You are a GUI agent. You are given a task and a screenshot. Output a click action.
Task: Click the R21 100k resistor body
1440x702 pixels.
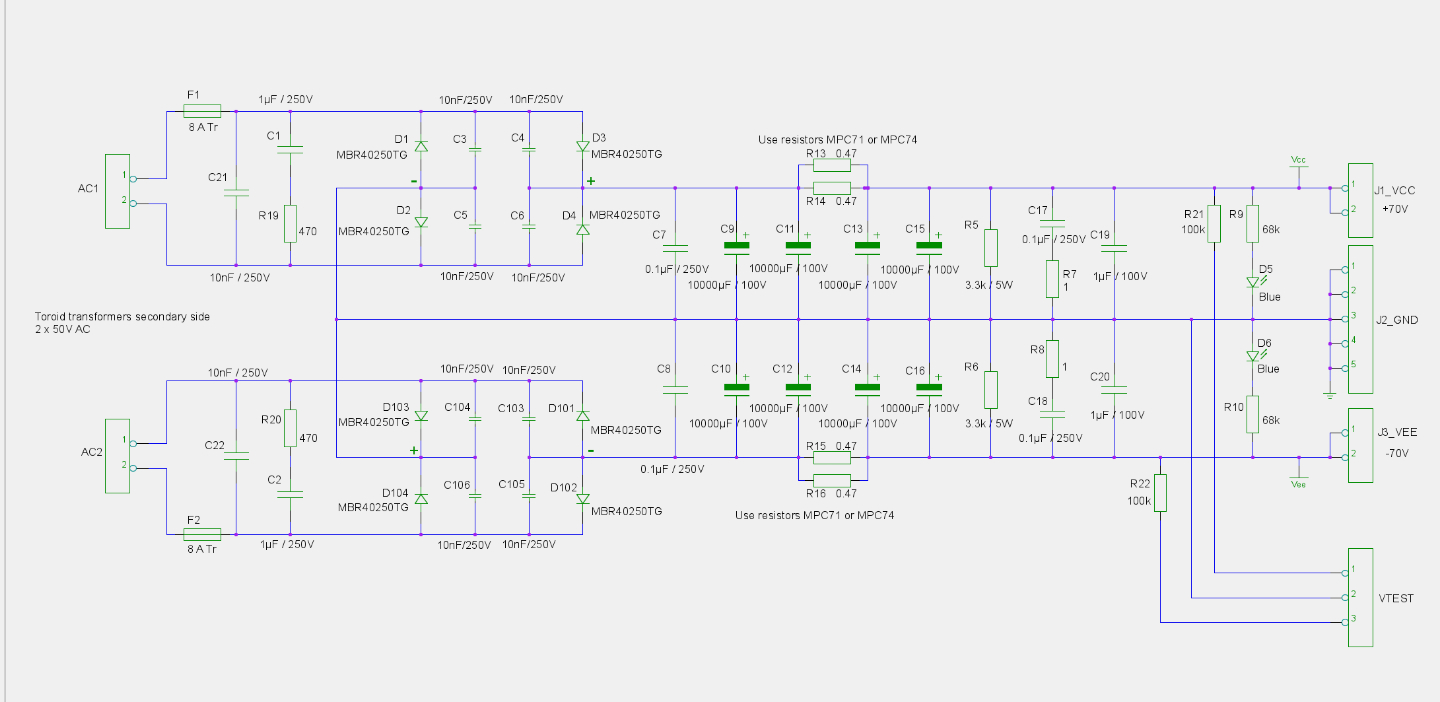click(x=1214, y=223)
